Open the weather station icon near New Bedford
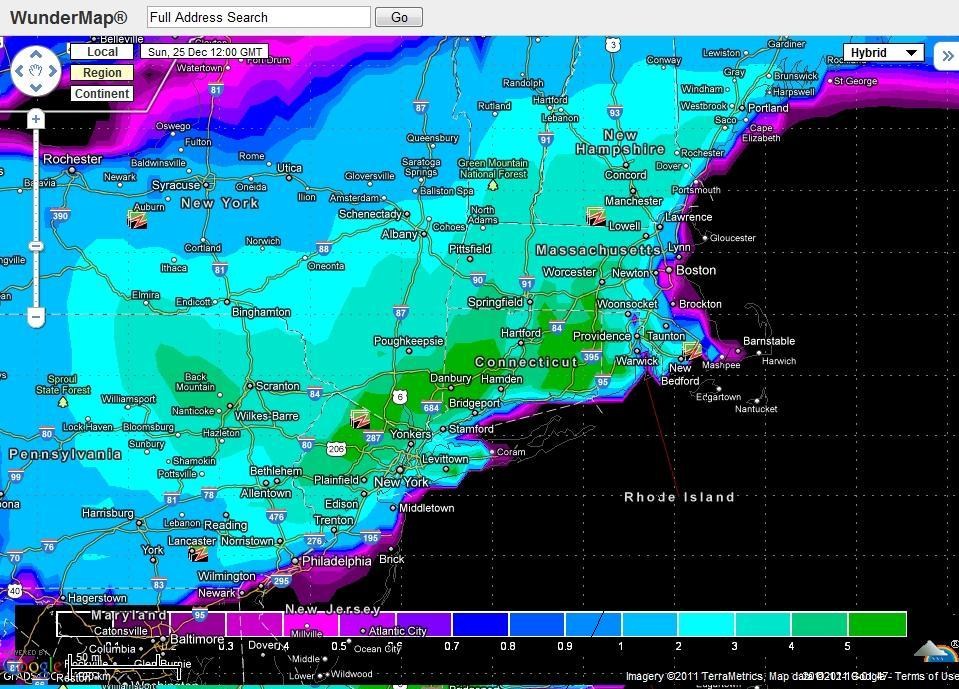 click(x=692, y=352)
